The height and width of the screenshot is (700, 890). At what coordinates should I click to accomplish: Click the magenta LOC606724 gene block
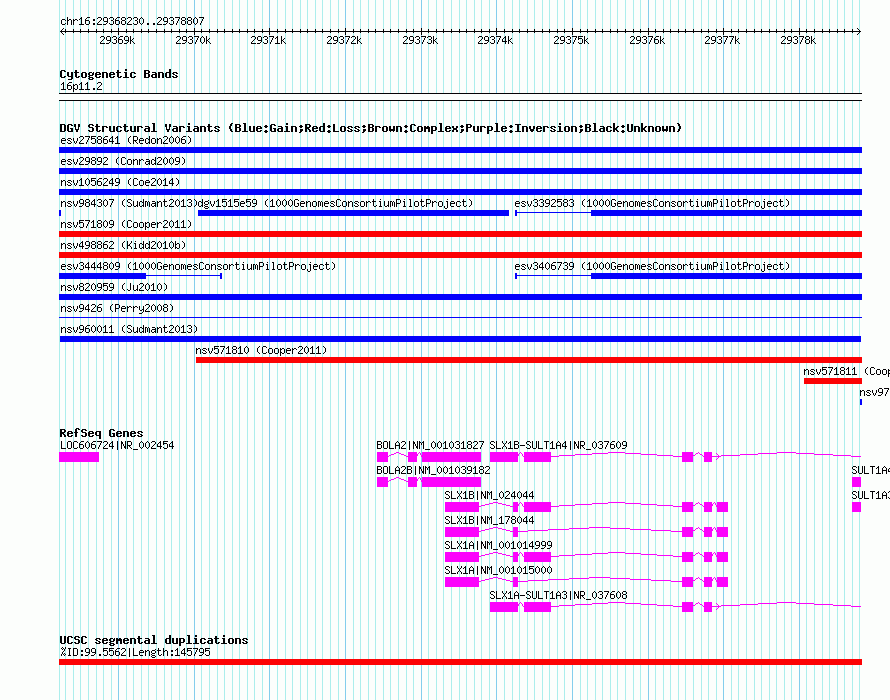[x=79, y=457]
